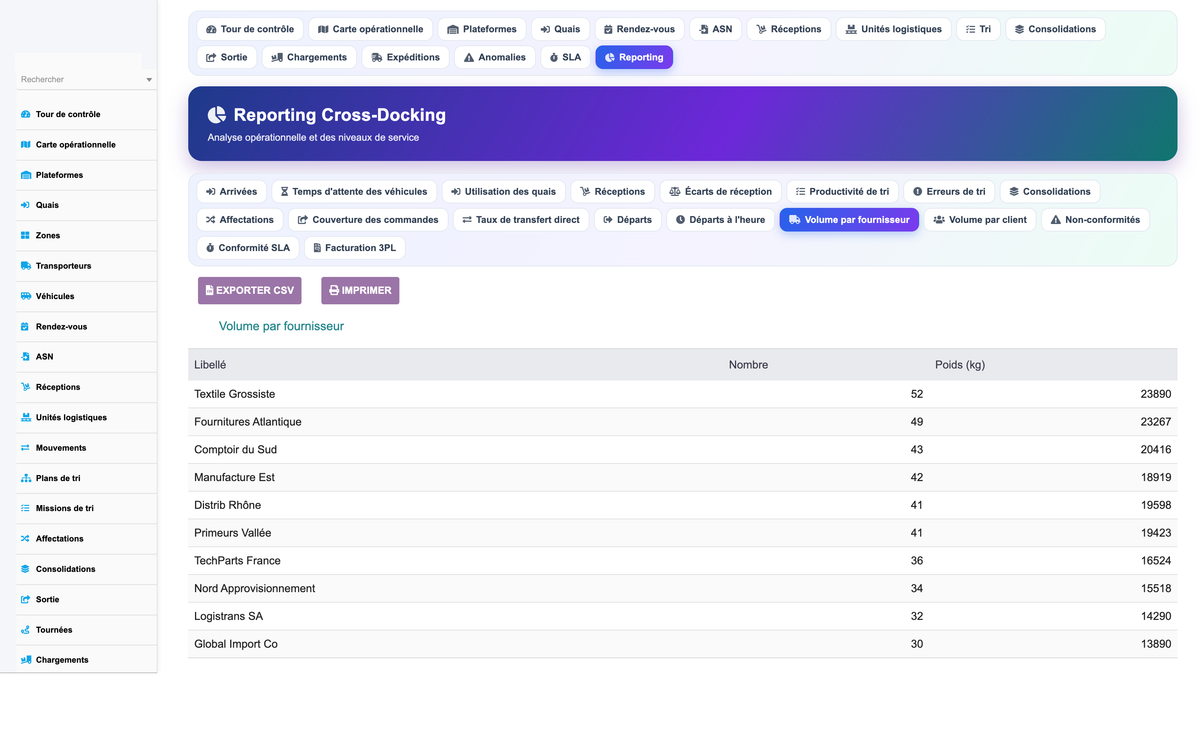Open Consolidations top navigation tab
Image resolution: width=1200 pixels, height=743 pixels.
1055,29
